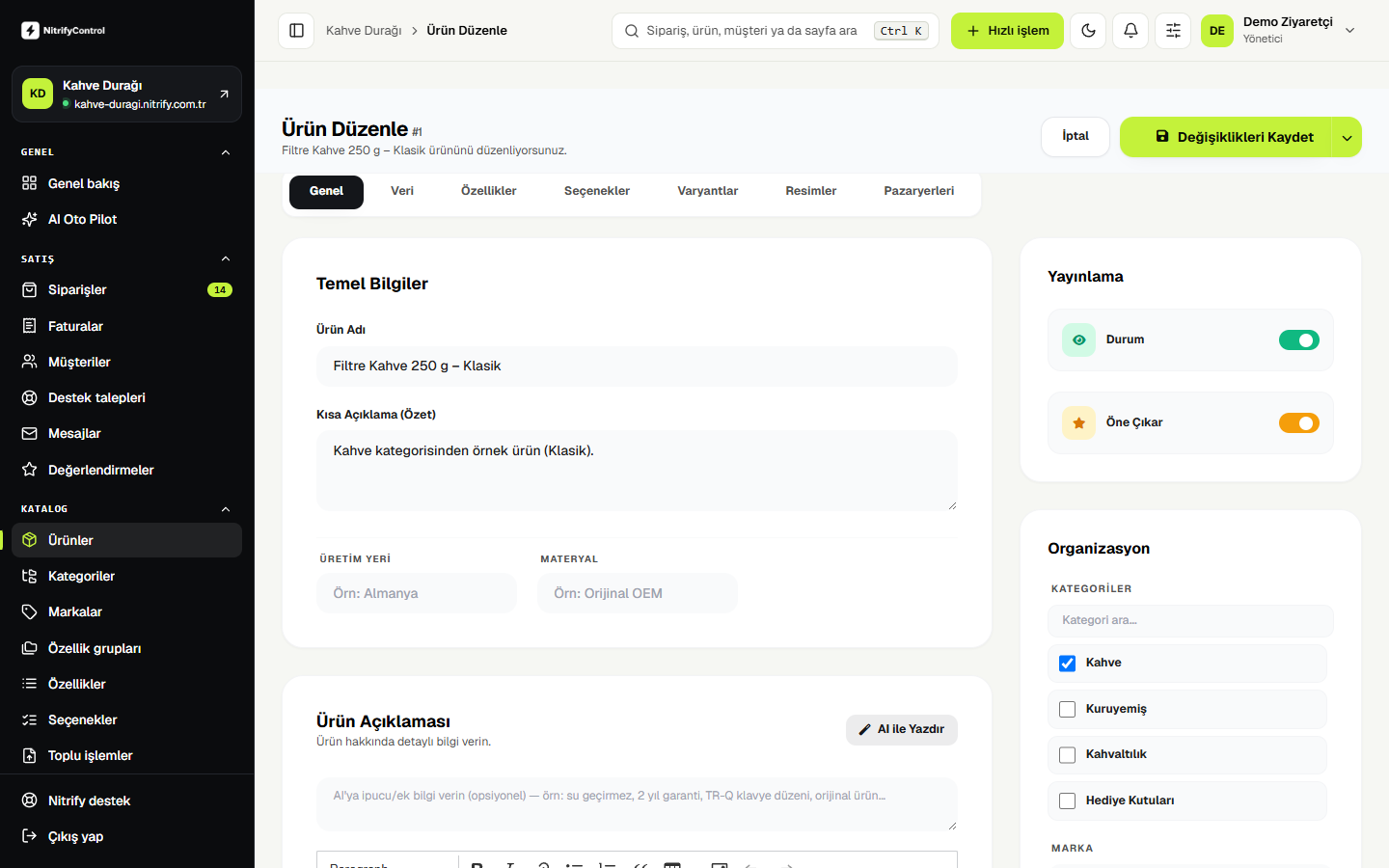The width and height of the screenshot is (1389, 868).
Task: Toggle the Durum publish switch
Action: pyautogui.click(x=1298, y=339)
